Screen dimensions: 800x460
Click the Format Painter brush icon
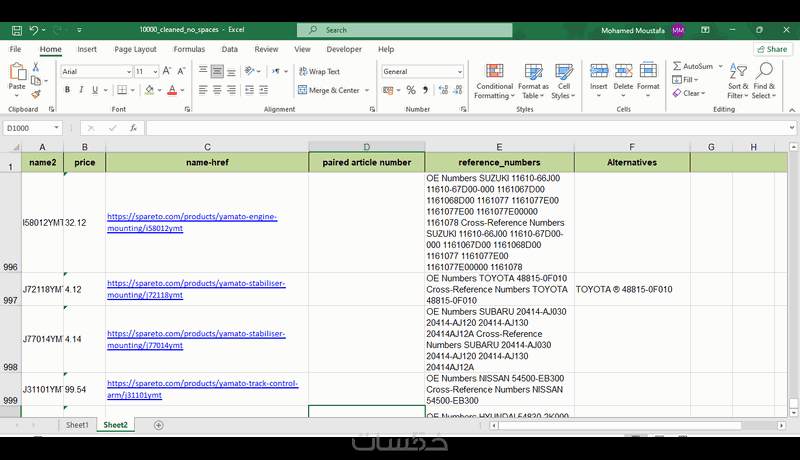coord(36,94)
